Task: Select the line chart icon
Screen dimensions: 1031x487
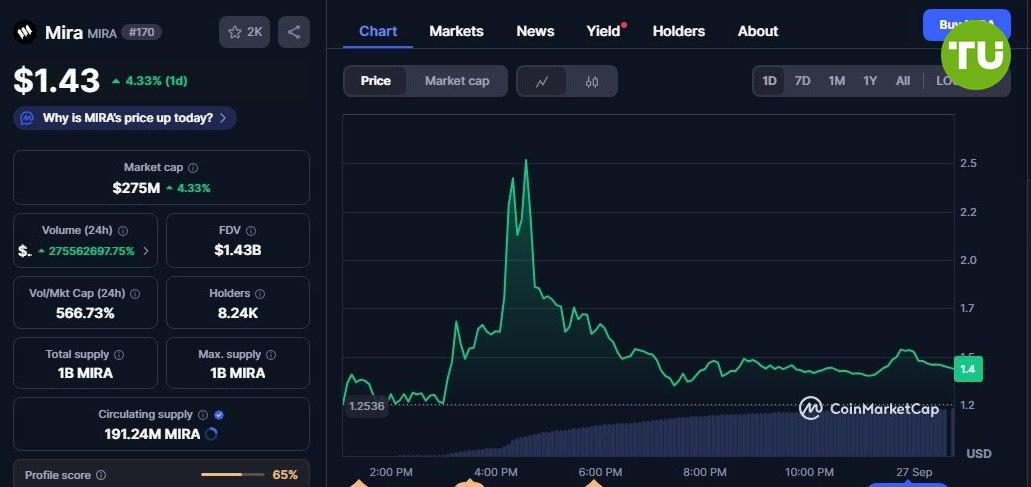Action: (x=542, y=81)
